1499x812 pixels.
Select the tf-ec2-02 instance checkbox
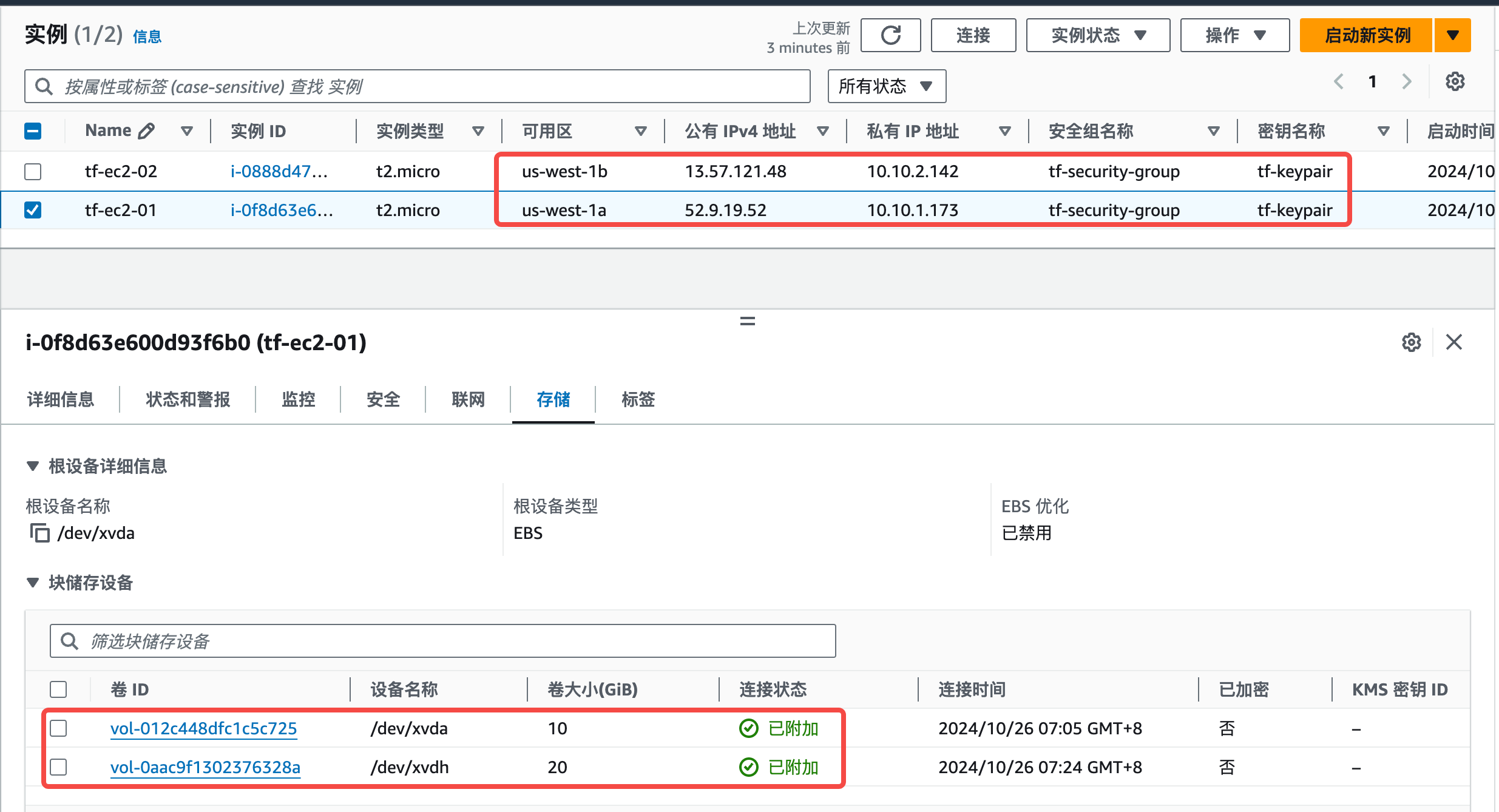[33, 172]
